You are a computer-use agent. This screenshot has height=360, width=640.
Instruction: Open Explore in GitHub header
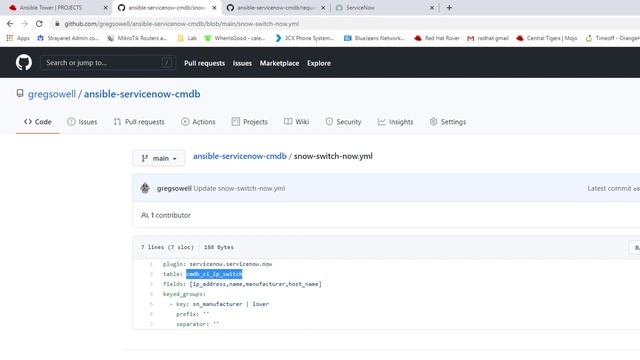coord(319,63)
